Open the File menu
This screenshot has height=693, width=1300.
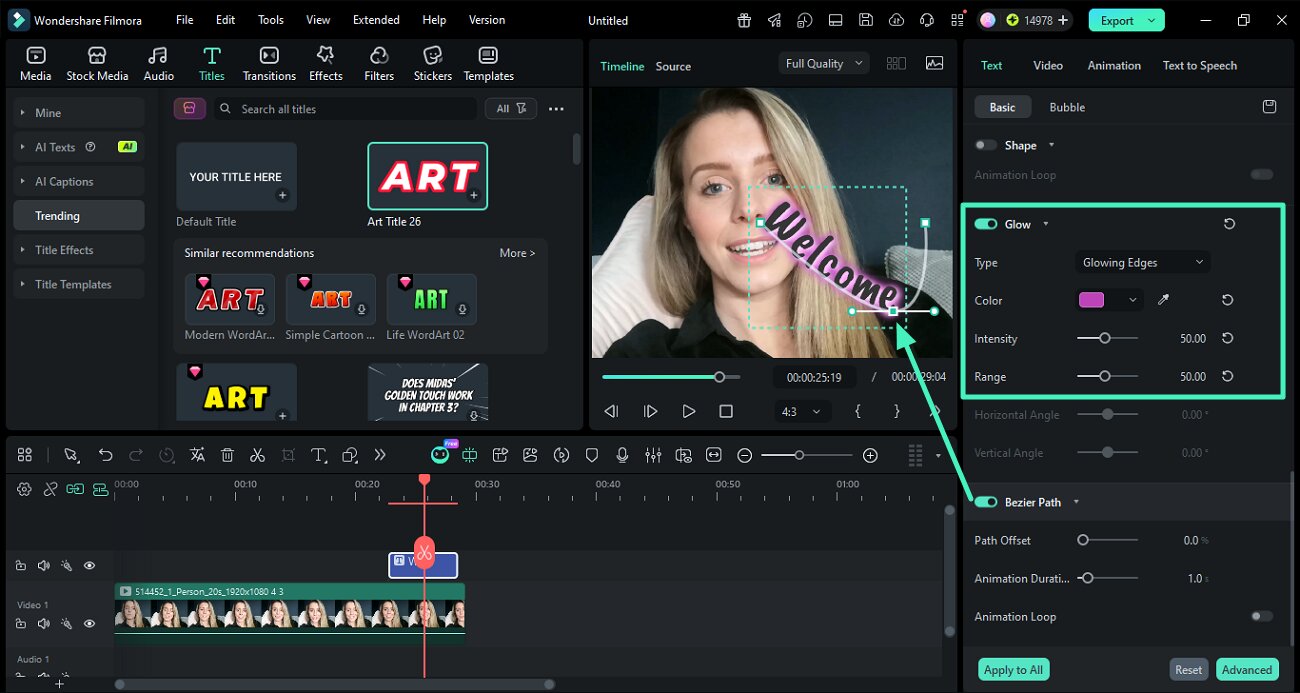pos(185,20)
